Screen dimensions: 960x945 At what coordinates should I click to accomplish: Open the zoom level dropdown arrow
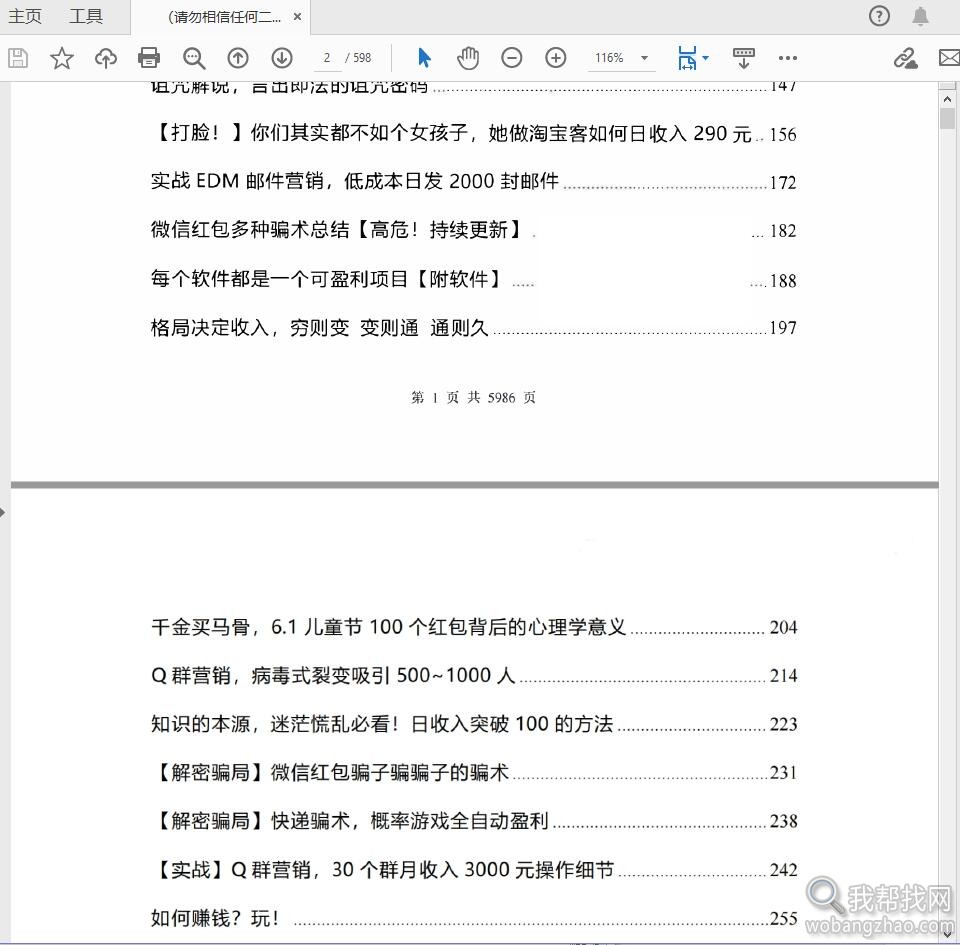[644, 58]
